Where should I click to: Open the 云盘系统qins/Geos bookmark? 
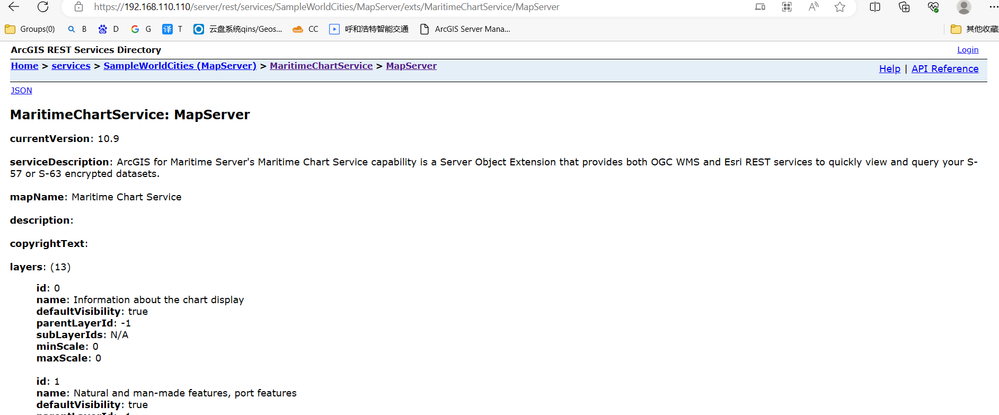(x=238, y=29)
